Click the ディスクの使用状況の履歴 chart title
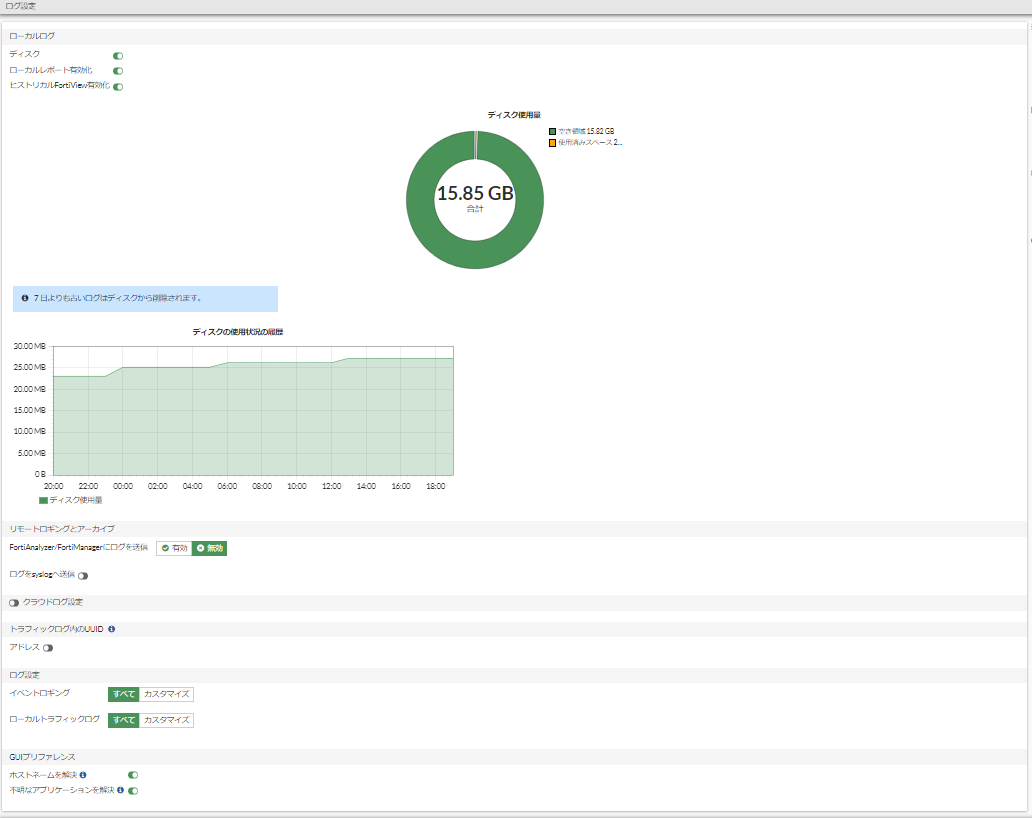 tap(238, 332)
